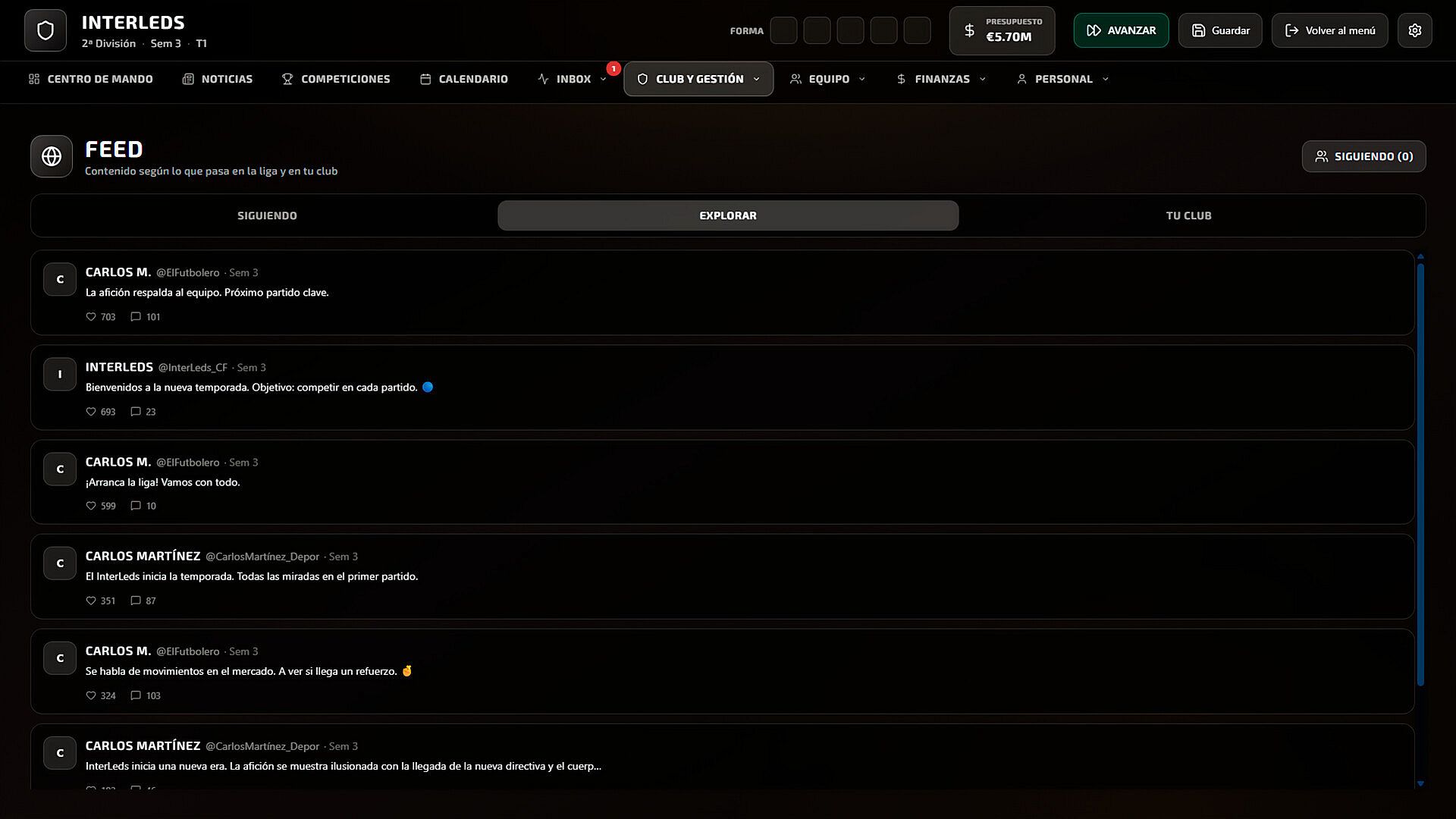Like Carlos Martínez's post with 351 likes
Screen dimensions: 1456x819
91,601
